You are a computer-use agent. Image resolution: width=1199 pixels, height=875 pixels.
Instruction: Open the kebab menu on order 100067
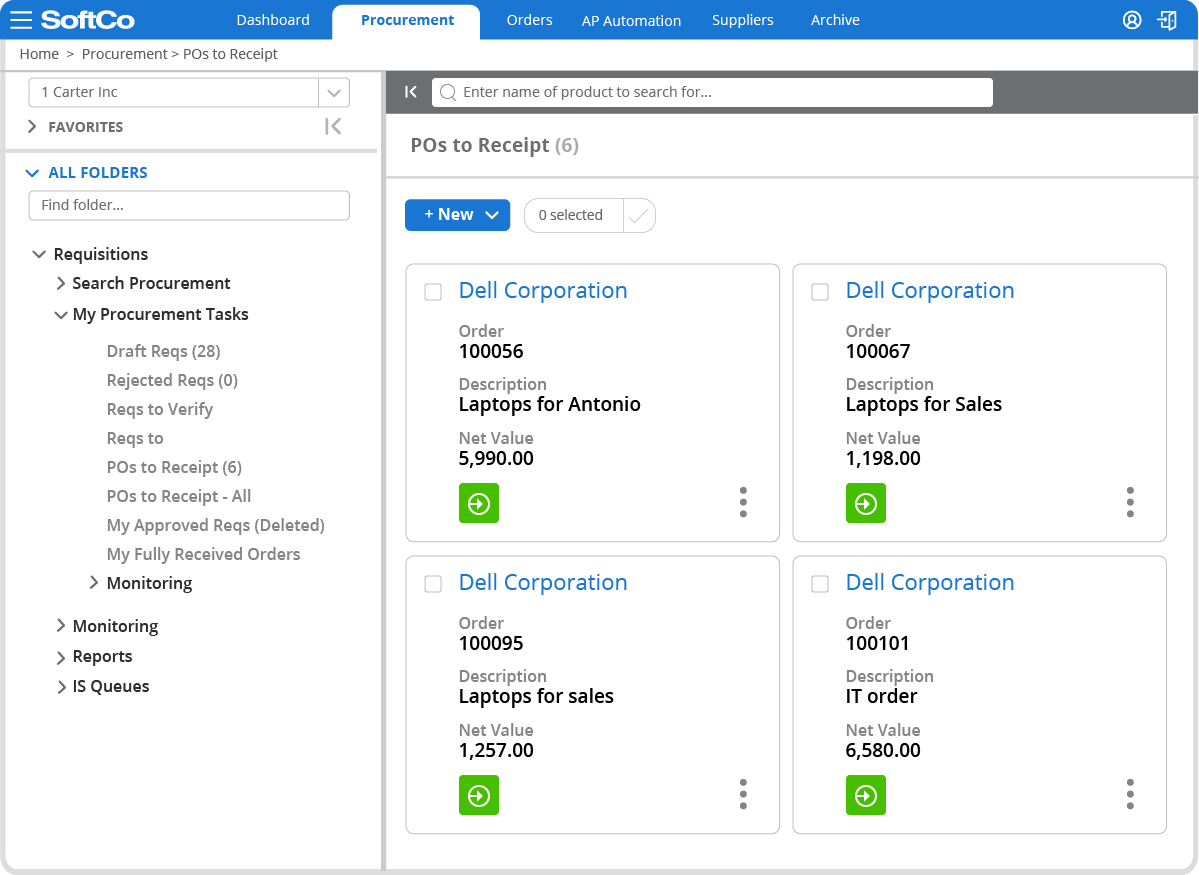pos(1130,503)
